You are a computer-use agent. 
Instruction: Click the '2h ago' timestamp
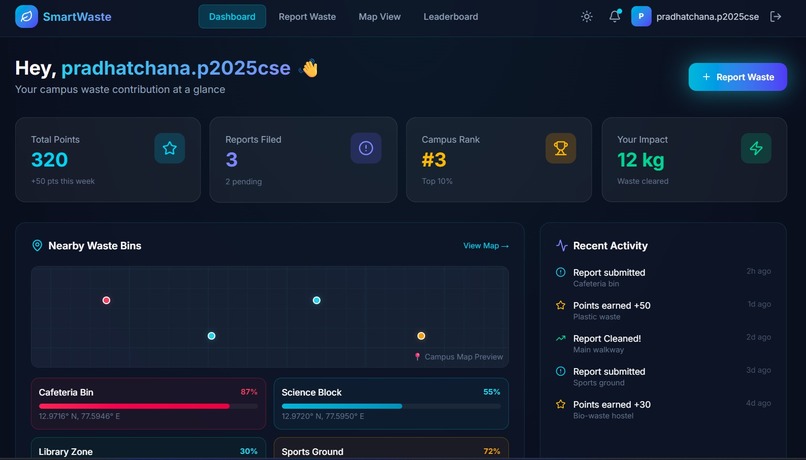(x=759, y=271)
